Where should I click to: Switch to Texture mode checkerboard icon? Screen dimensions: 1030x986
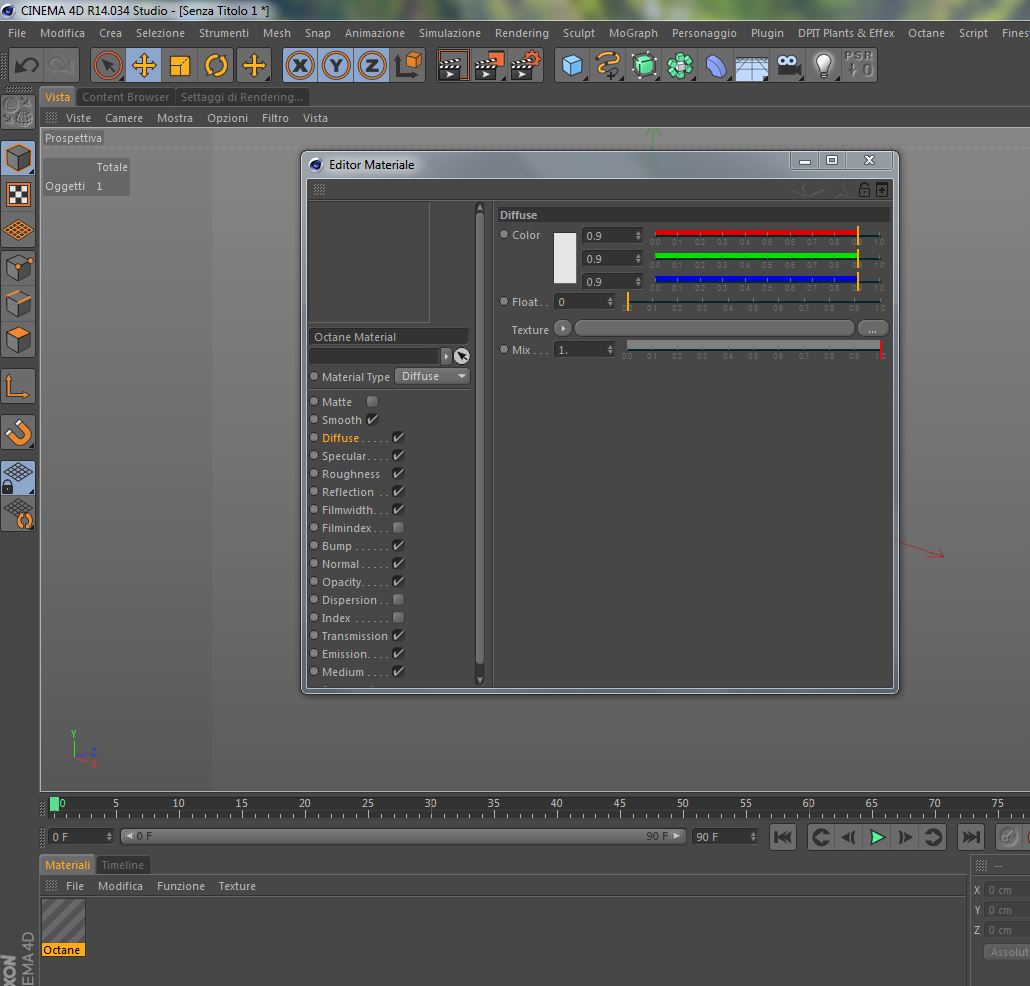(18, 194)
